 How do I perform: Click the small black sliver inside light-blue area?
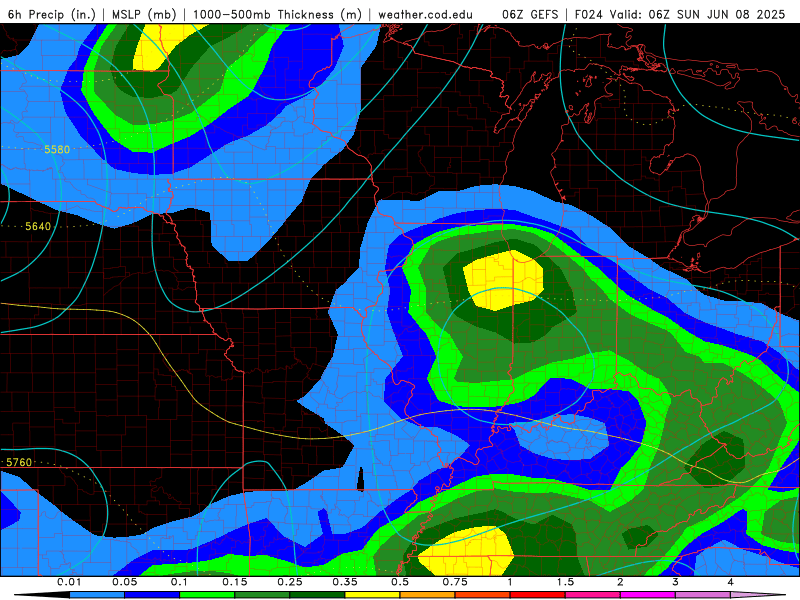tap(361, 480)
